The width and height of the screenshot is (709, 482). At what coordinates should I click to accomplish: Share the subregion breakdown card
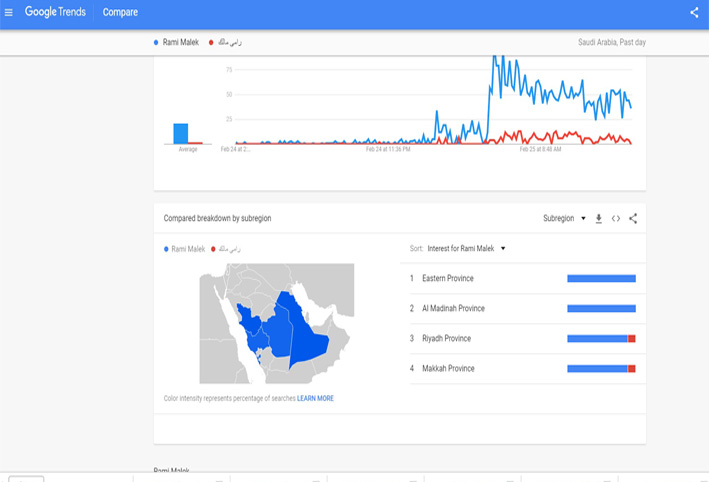[x=633, y=218]
